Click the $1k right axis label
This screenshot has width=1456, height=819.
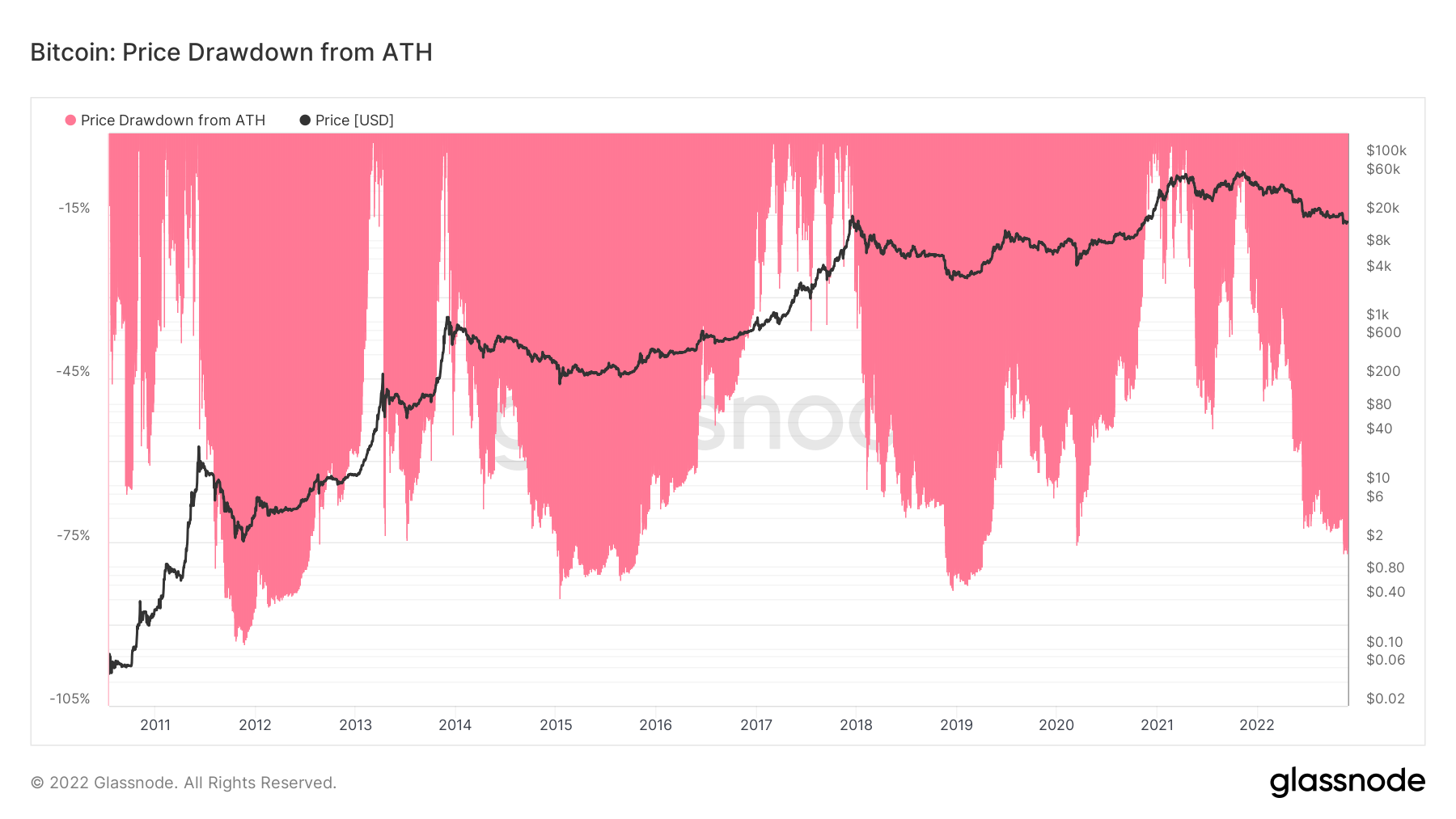coord(1378,315)
